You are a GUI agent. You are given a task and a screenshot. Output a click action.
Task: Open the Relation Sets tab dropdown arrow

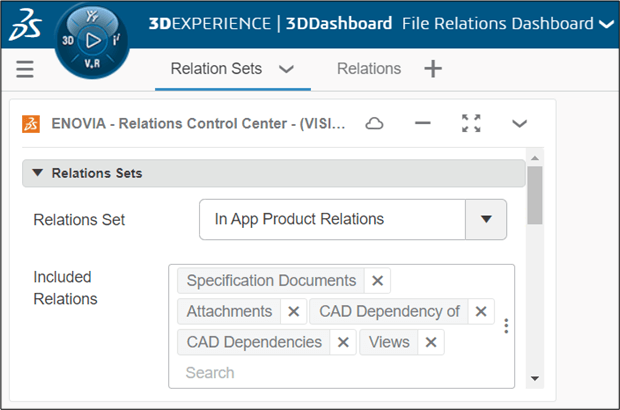[286, 70]
